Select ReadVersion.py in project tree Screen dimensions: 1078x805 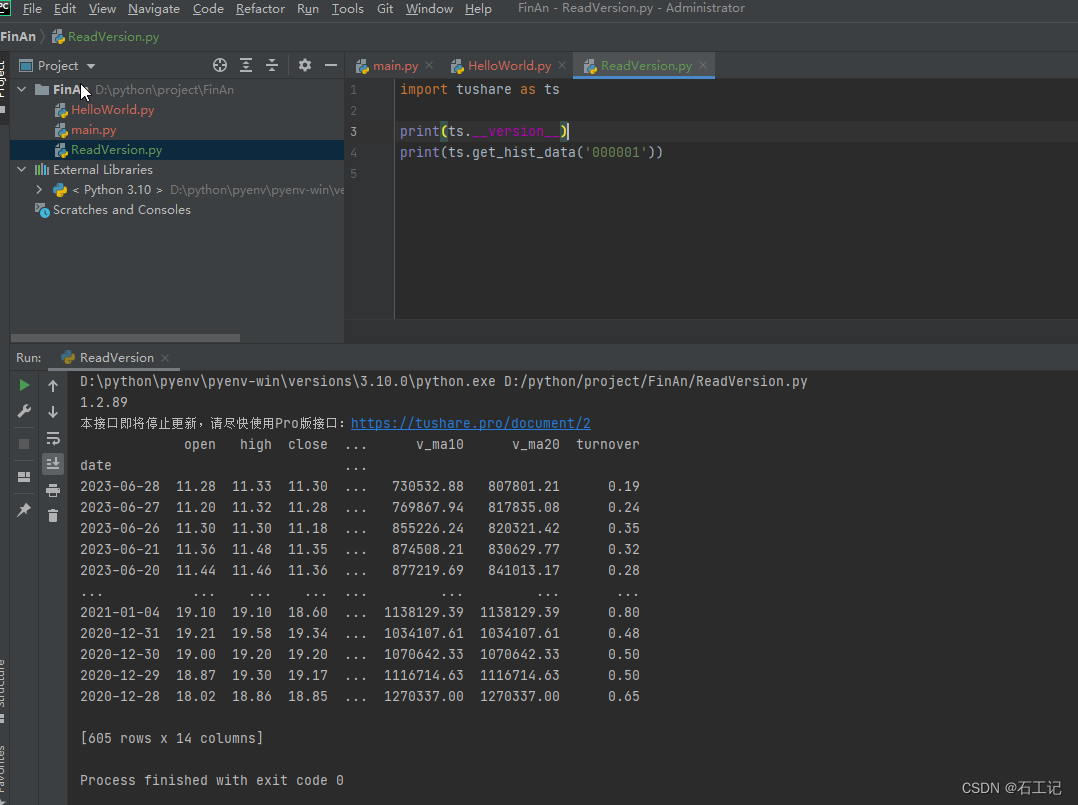116,150
